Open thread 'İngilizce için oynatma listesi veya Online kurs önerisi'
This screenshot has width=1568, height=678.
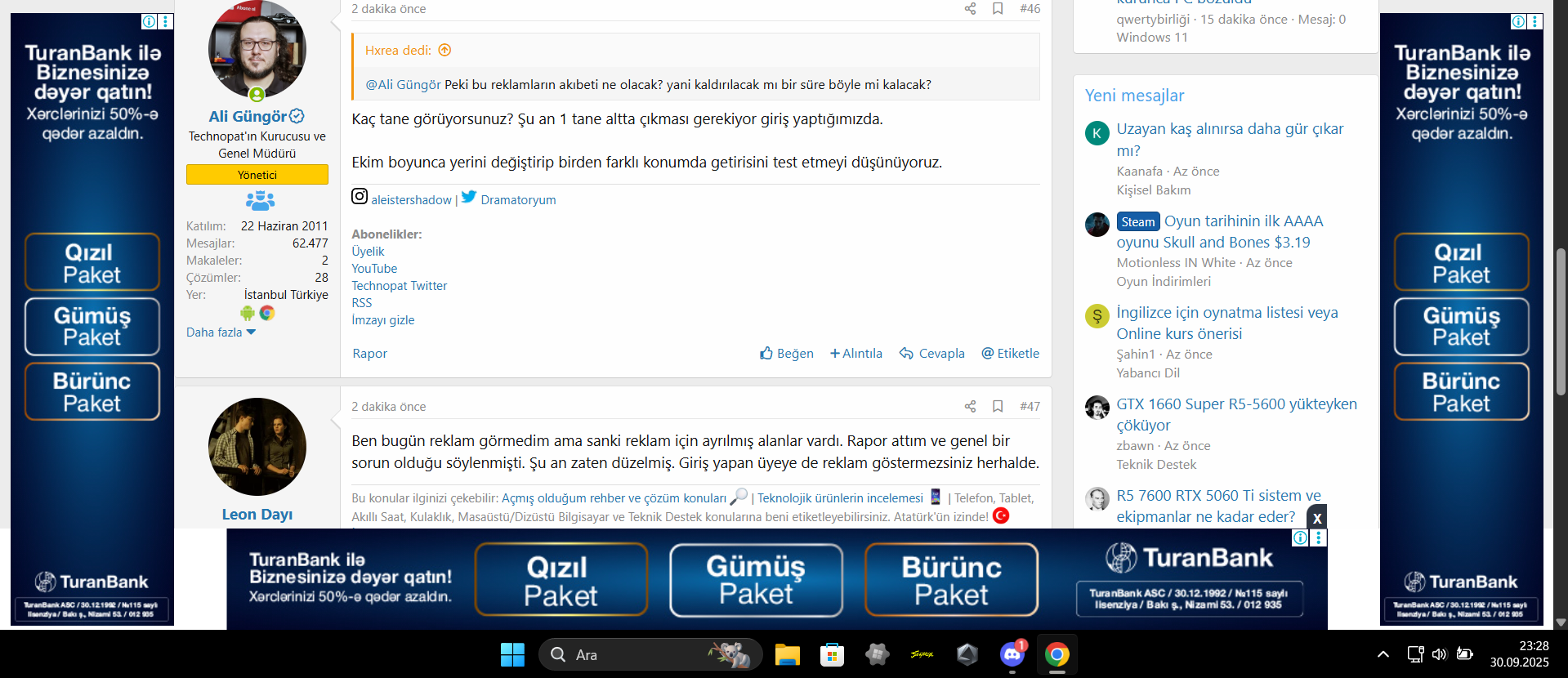coord(1227,323)
